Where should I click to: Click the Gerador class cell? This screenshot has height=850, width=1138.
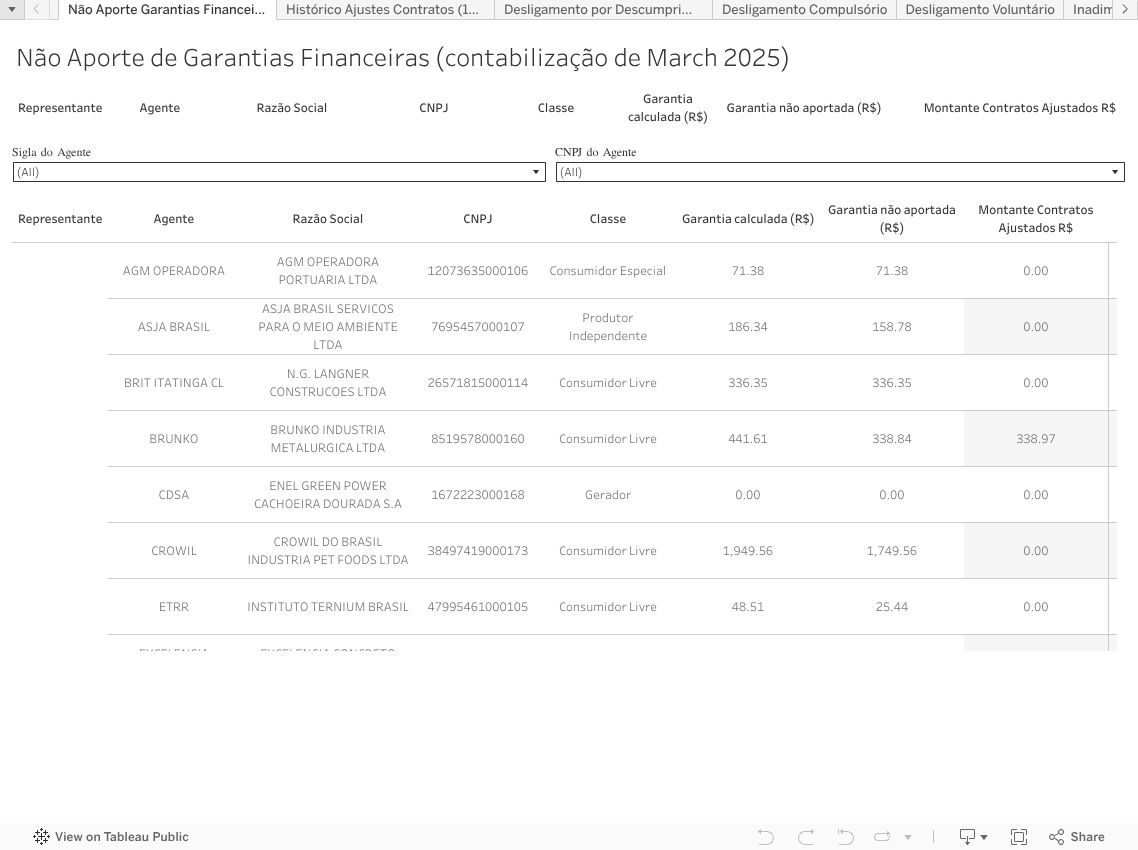coord(607,494)
